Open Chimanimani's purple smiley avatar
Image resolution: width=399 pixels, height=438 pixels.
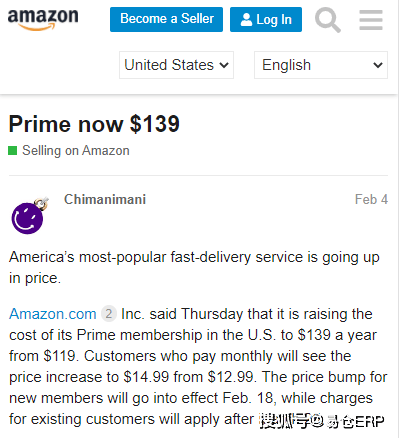coord(29,216)
